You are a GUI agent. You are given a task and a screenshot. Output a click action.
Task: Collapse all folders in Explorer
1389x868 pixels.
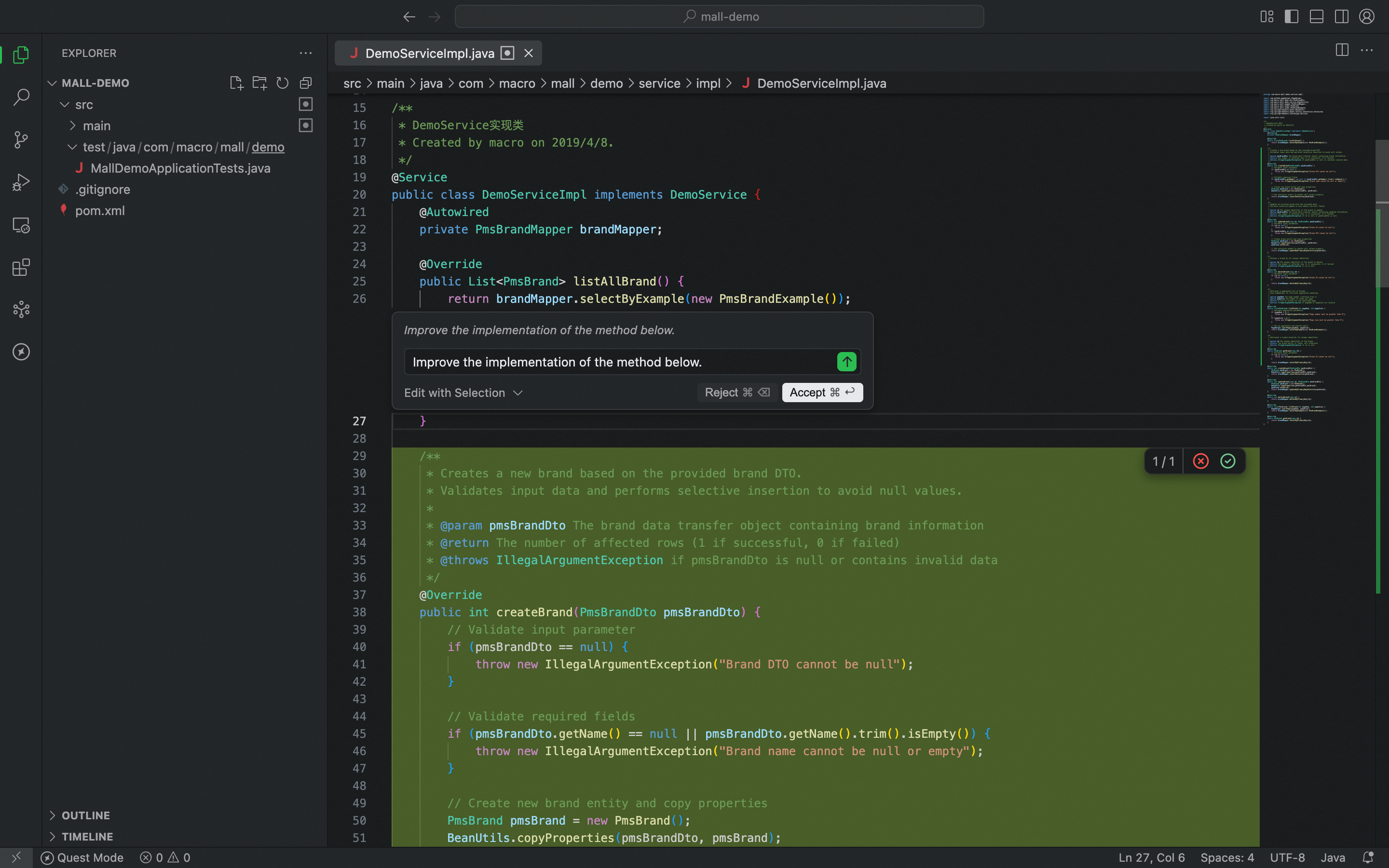click(306, 82)
